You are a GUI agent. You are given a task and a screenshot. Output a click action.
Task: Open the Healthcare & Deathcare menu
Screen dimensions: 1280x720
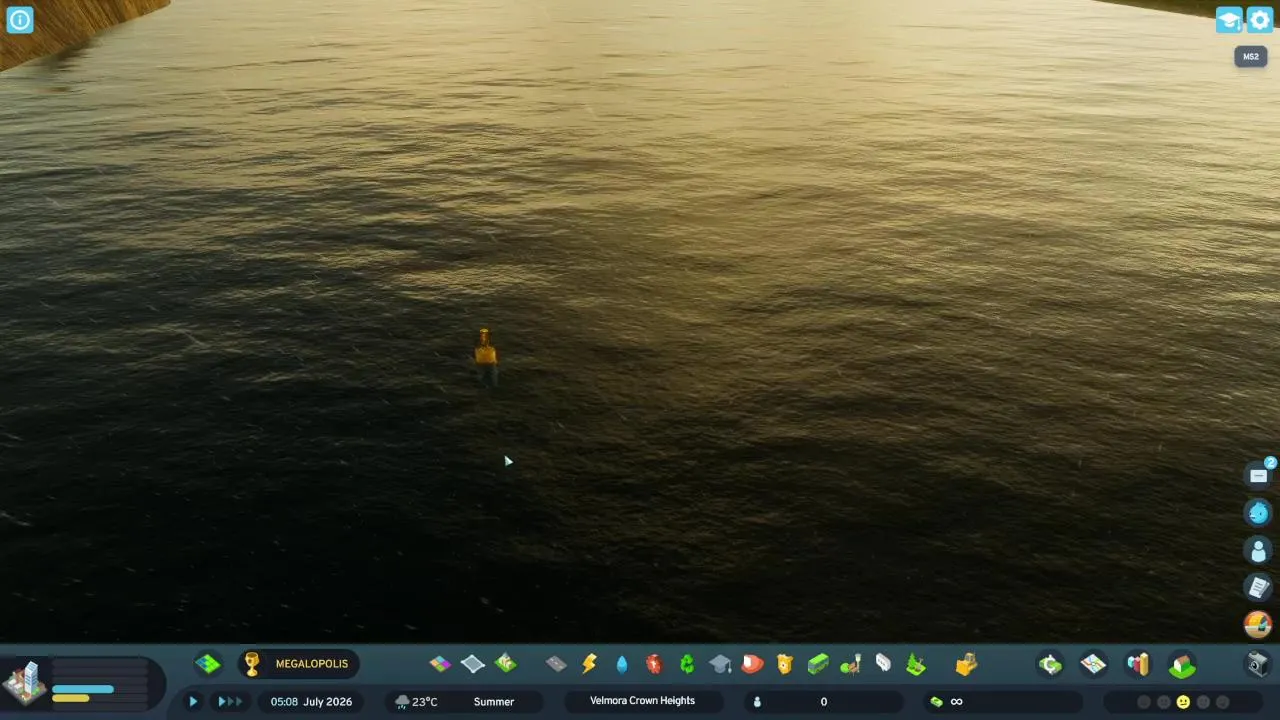tap(654, 663)
